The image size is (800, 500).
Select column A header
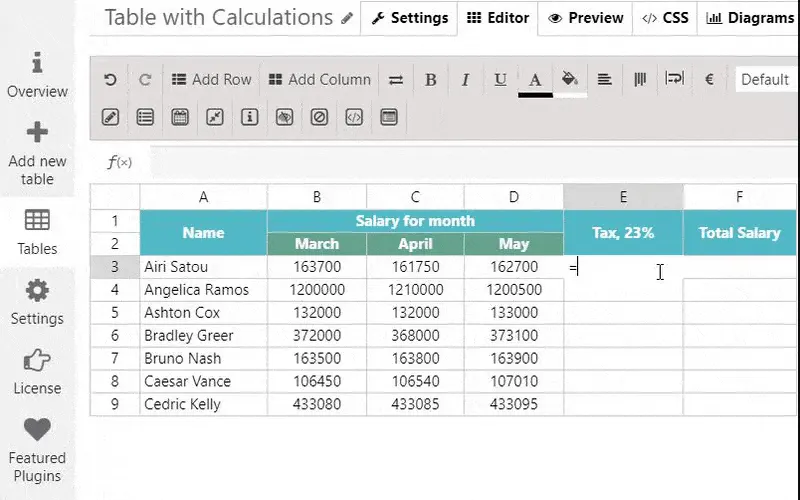click(204, 197)
